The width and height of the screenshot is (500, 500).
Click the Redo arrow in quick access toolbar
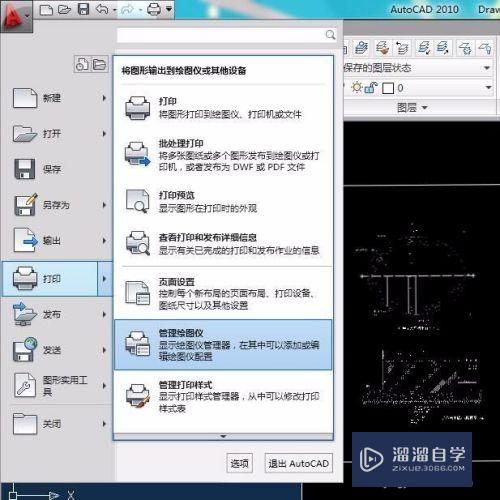pyautogui.click(x=127, y=10)
